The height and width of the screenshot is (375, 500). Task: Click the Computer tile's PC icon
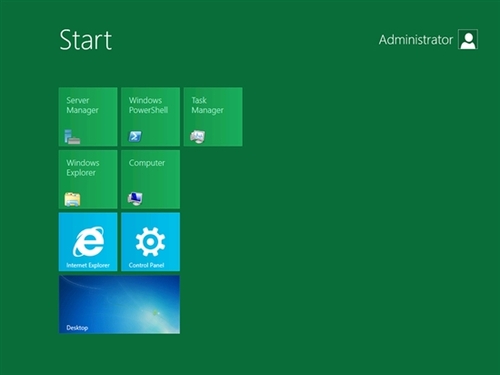[135, 199]
